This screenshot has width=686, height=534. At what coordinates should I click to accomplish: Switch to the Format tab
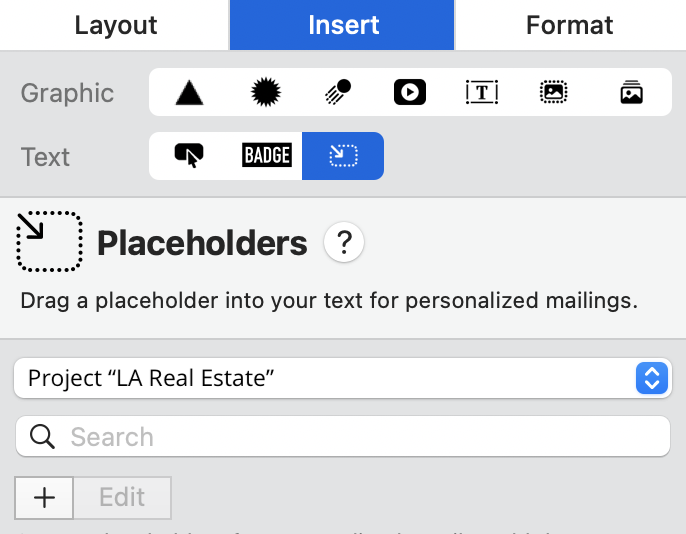click(570, 25)
